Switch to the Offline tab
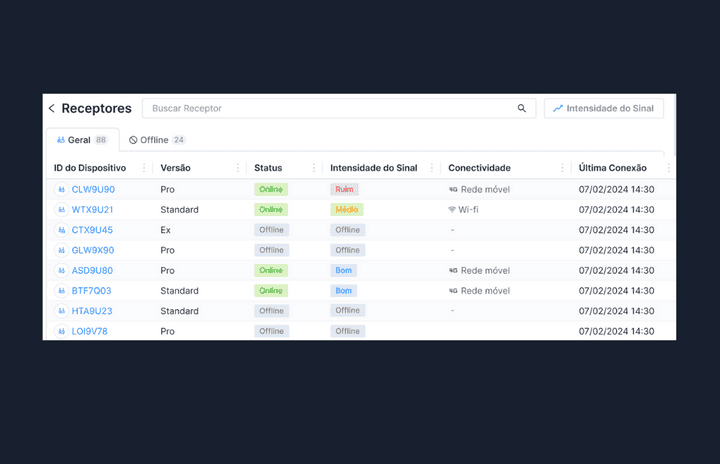Screen dimensions: 720x464 point(157,140)
